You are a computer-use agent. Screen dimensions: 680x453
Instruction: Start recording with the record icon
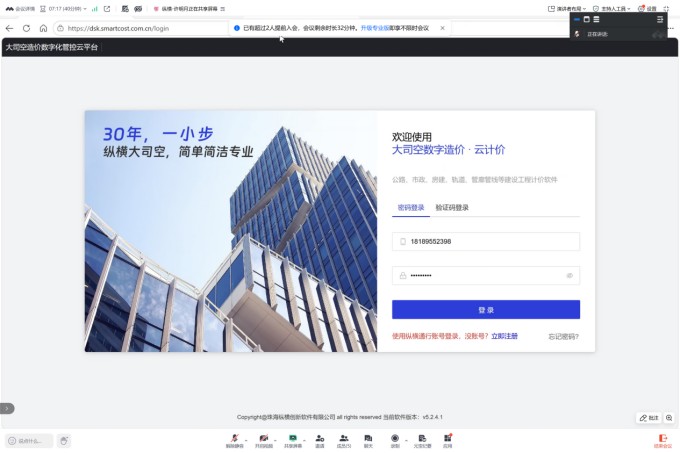tap(395, 438)
